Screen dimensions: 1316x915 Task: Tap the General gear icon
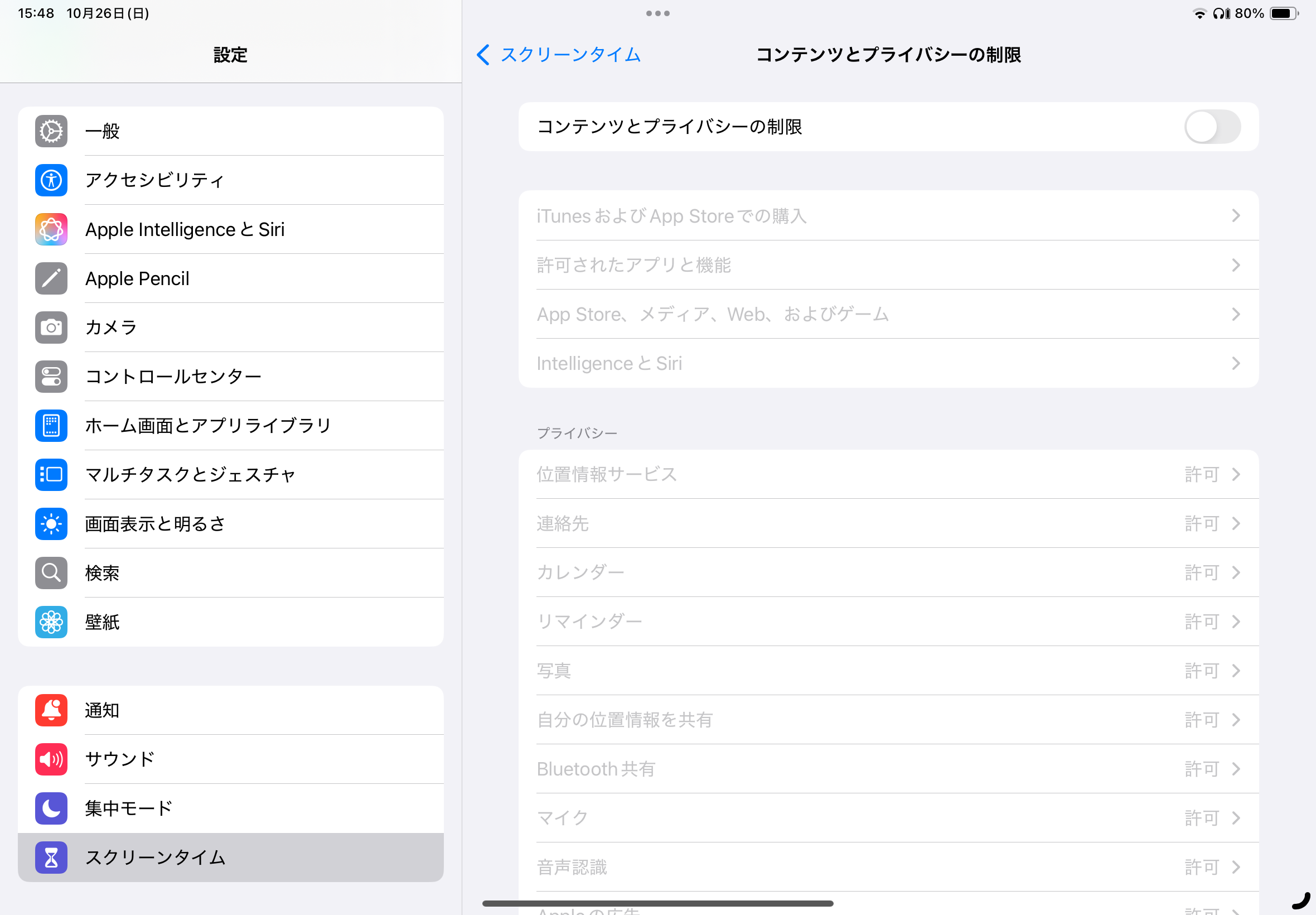pyautogui.click(x=51, y=131)
